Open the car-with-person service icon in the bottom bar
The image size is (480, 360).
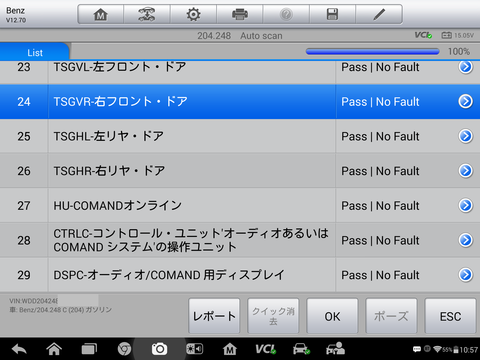click(x=335, y=349)
